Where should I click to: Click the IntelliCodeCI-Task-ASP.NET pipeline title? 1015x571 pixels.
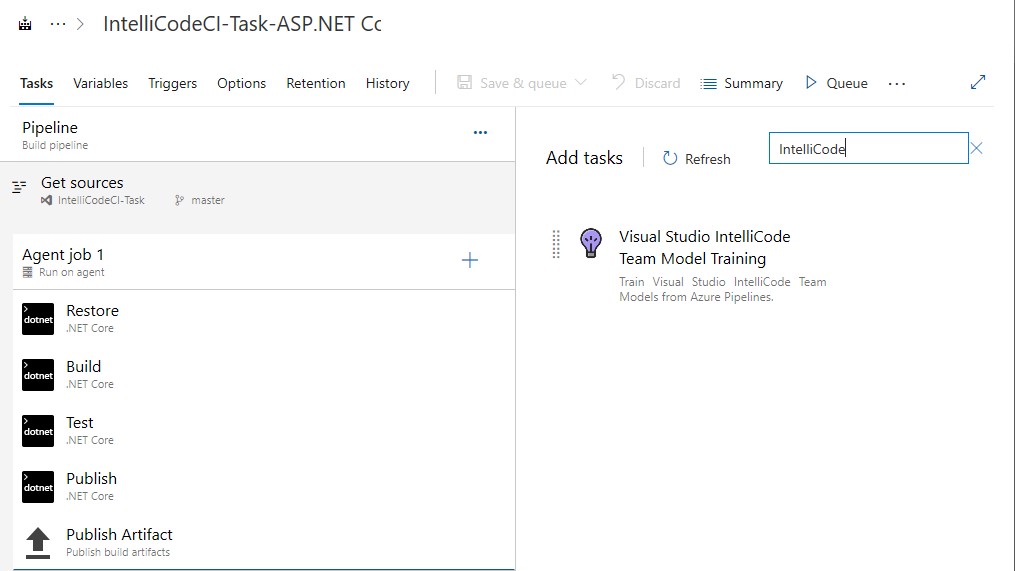242,24
